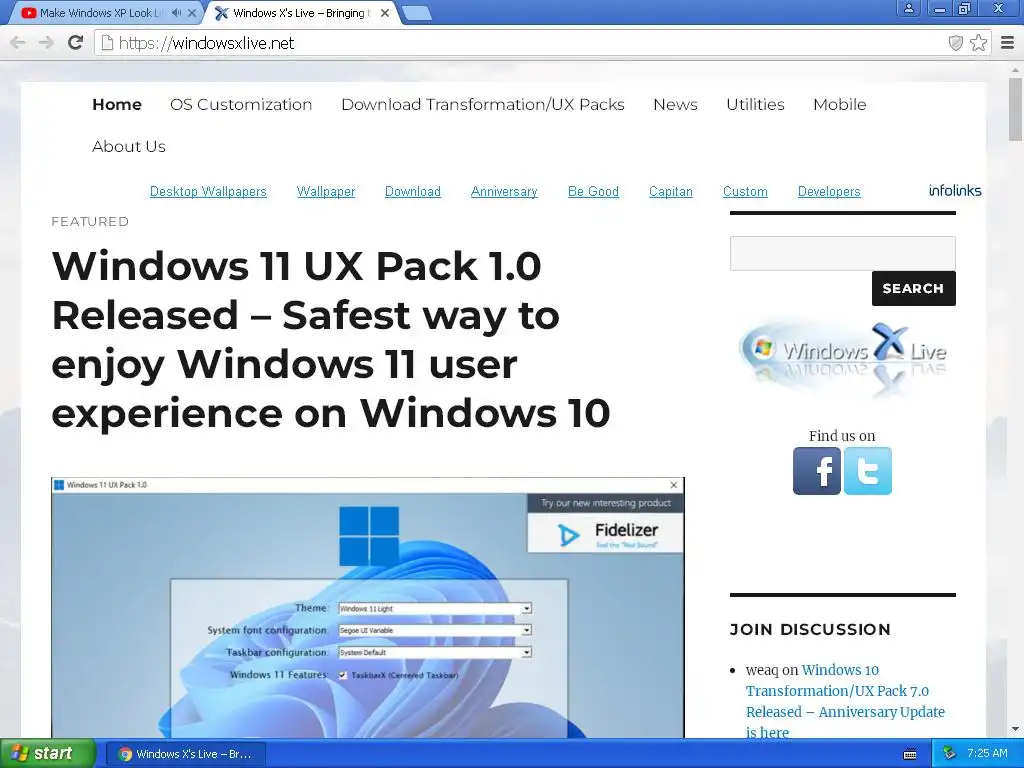The height and width of the screenshot is (768, 1024).
Task: Open a new tab with the new-tab button
Action: click(416, 12)
